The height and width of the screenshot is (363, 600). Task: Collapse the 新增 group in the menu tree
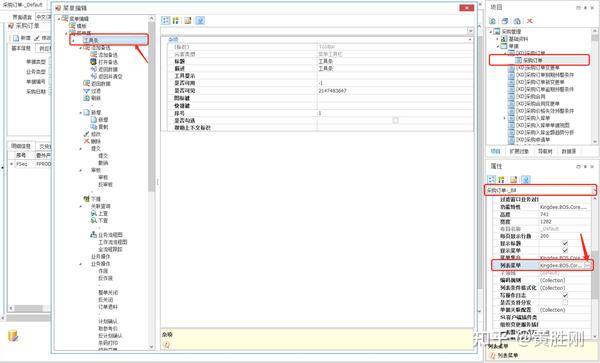click(81, 113)
